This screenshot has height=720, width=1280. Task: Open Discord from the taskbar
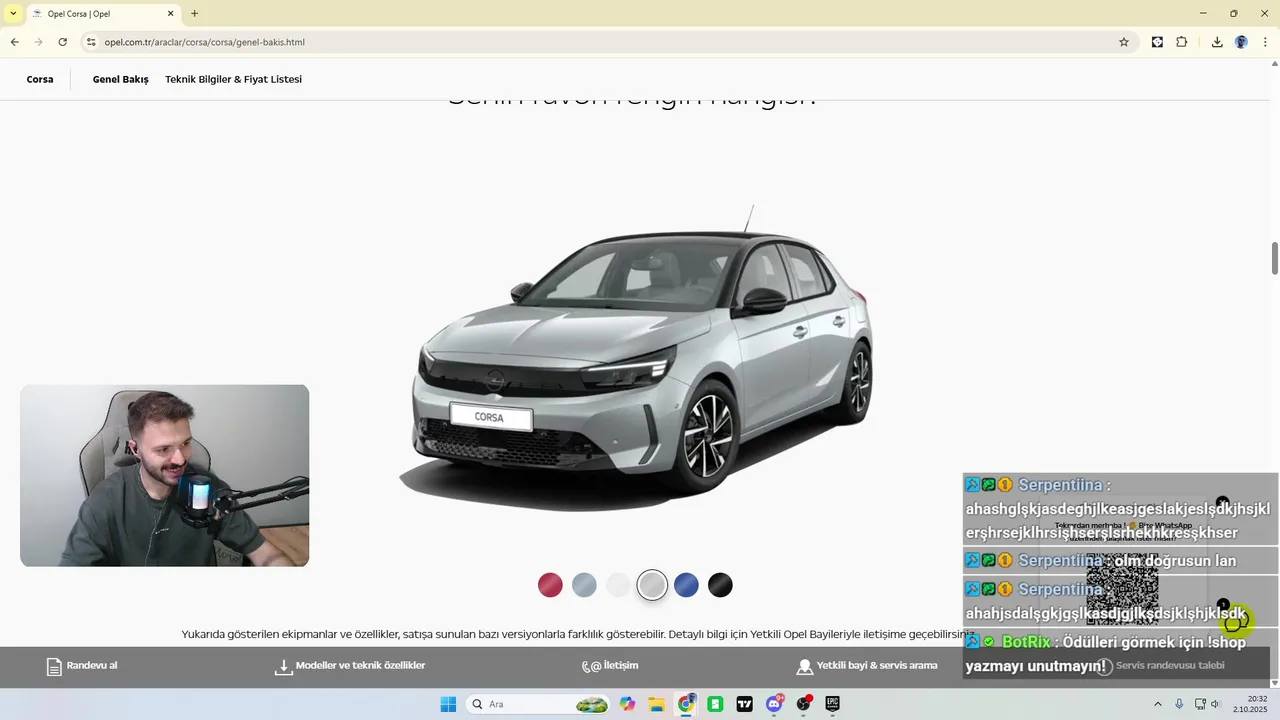pyautogui.click(x=774, y=704)
